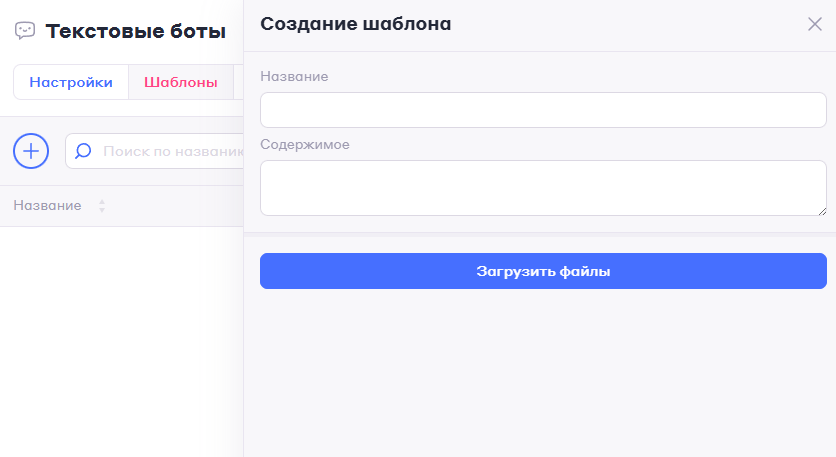Click the Название field label
This screenshot has width=836, height=457.
pyautogui.click(x=294, y=76)
